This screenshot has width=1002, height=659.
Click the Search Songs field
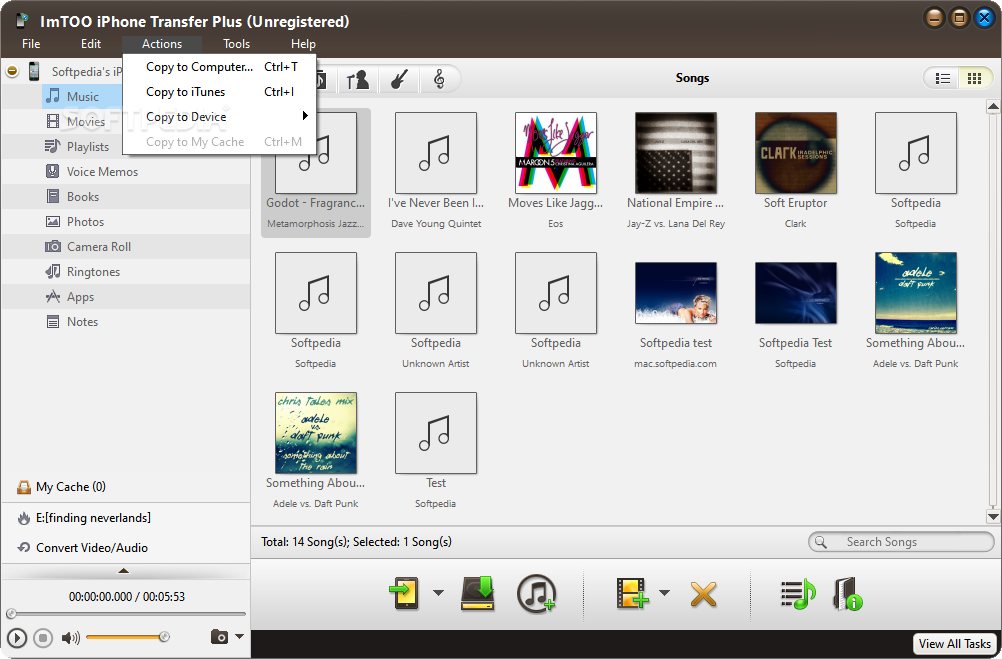point(901,542)
